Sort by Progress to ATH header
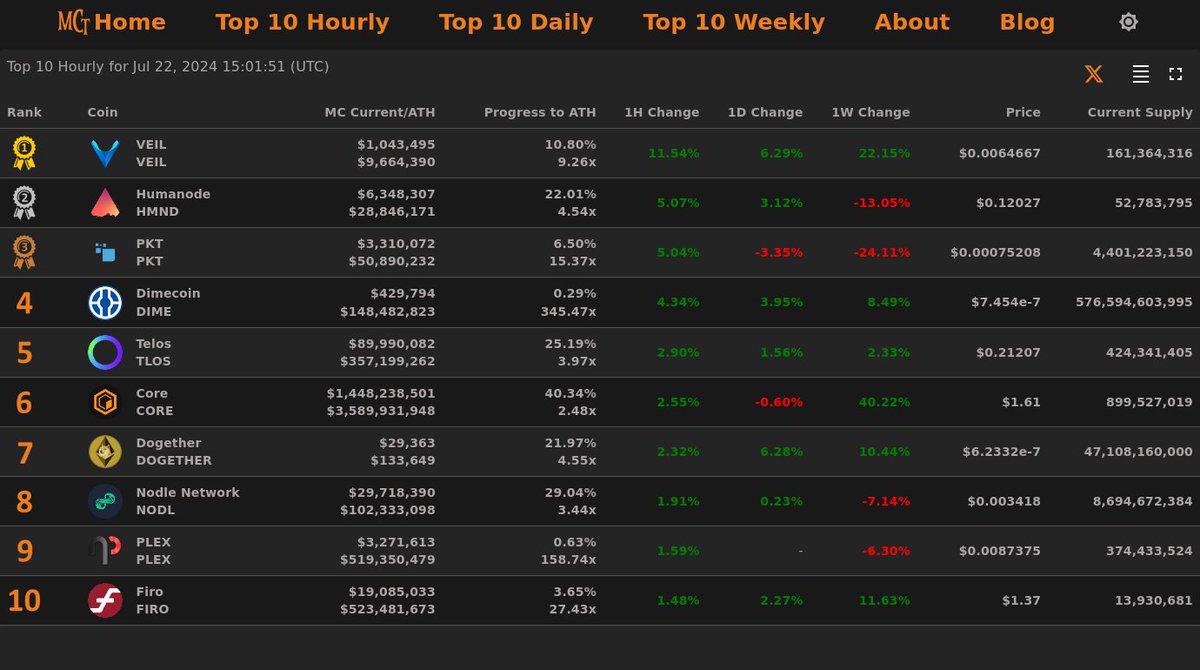Viewport: 1200px width, 670px height. point(540,112)
